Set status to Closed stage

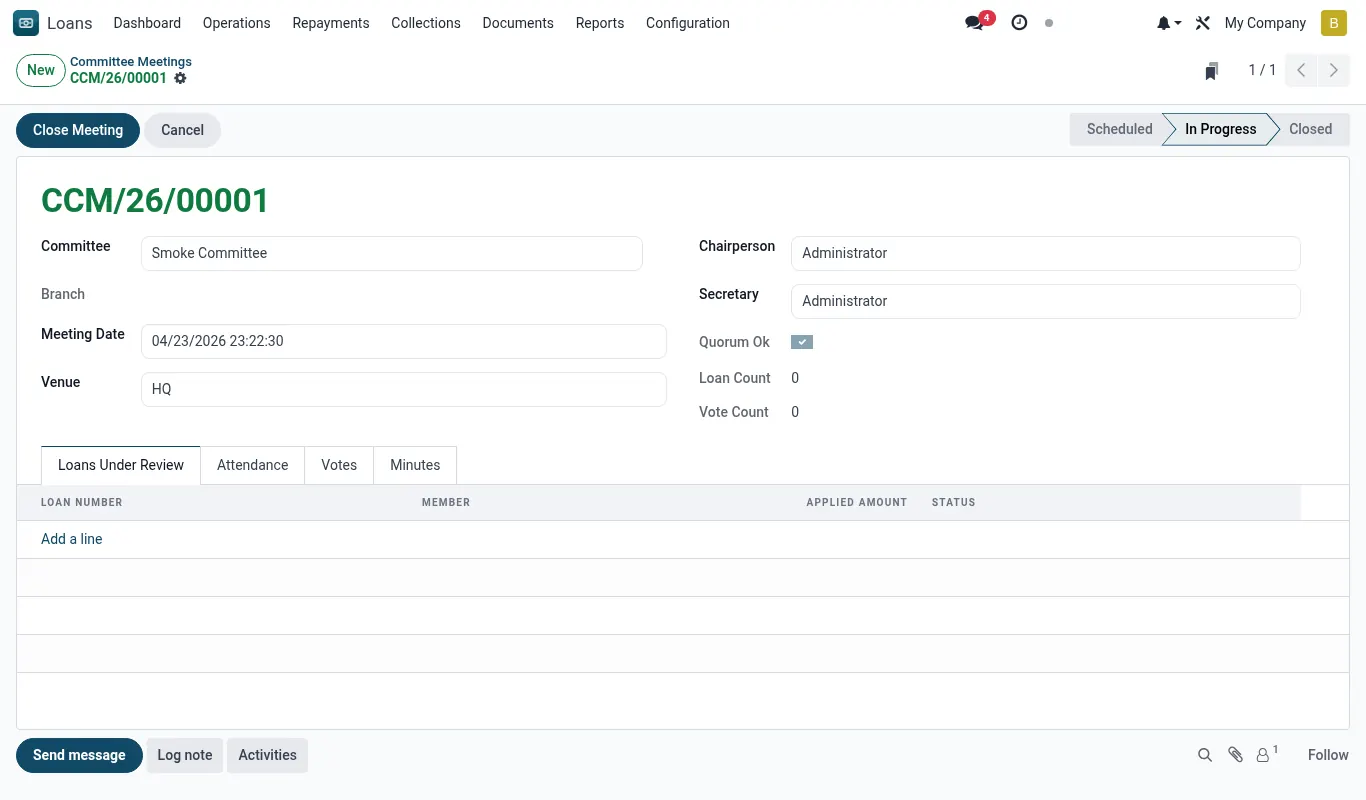(1310, 129)
